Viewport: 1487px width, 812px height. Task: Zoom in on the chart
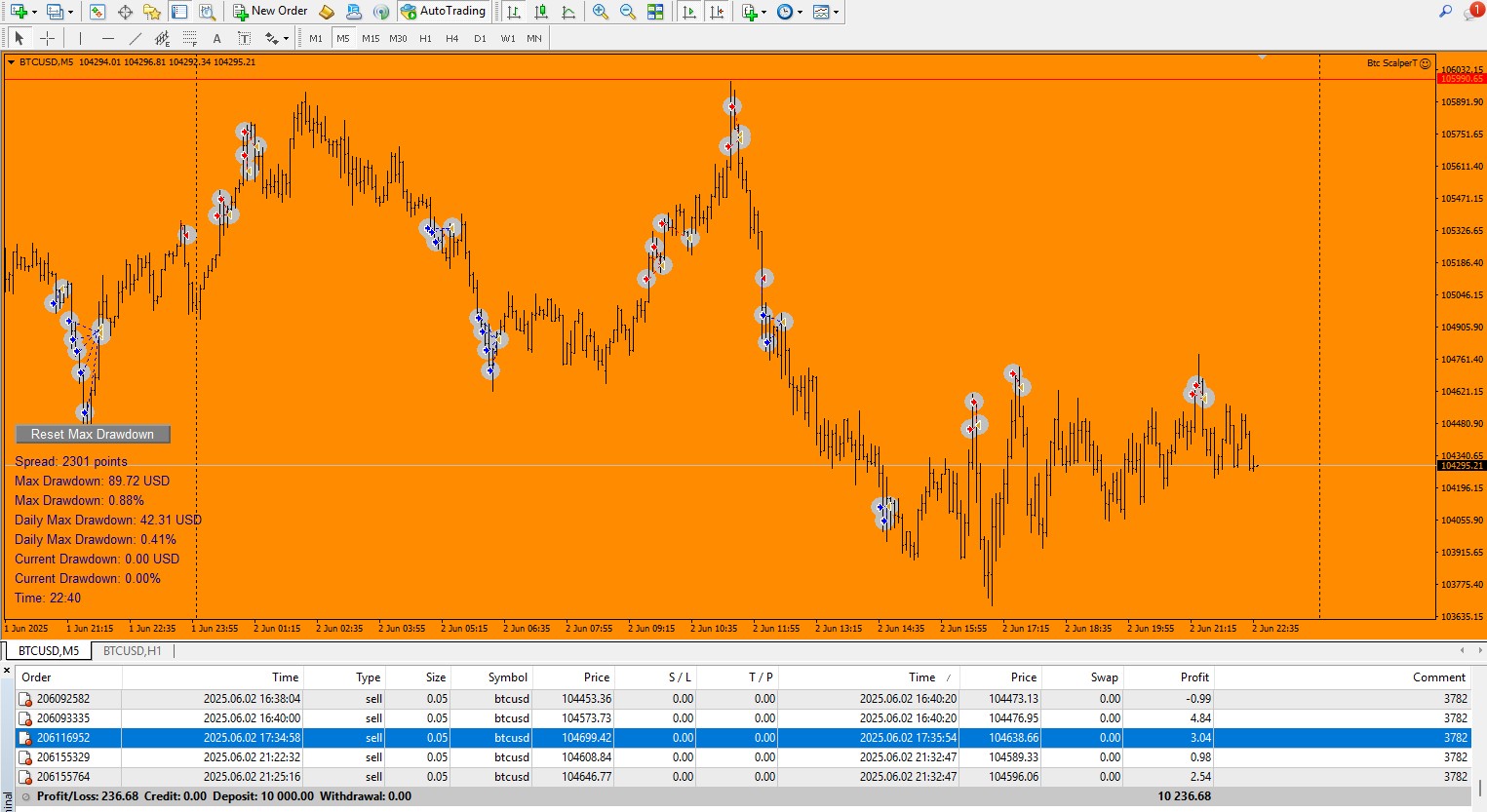pyautogui.click(x=601, y=12)
